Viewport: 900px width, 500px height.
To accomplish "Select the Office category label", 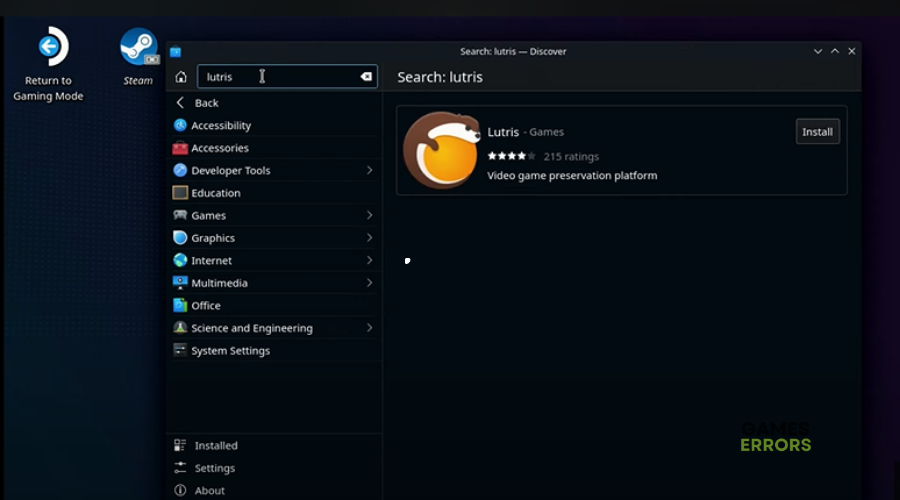I will pyautogui.click(x=206, y=305).
